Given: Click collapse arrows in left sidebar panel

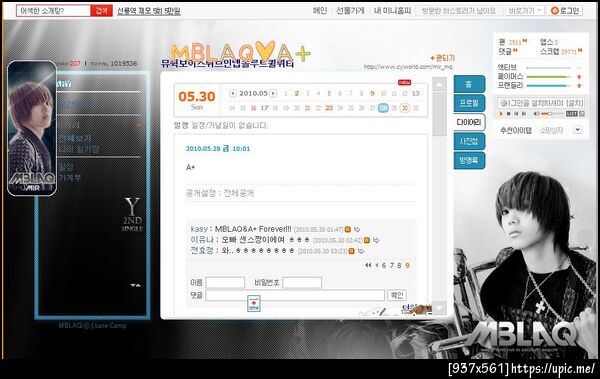Looking at the screenshot, I should pos(135,285).
